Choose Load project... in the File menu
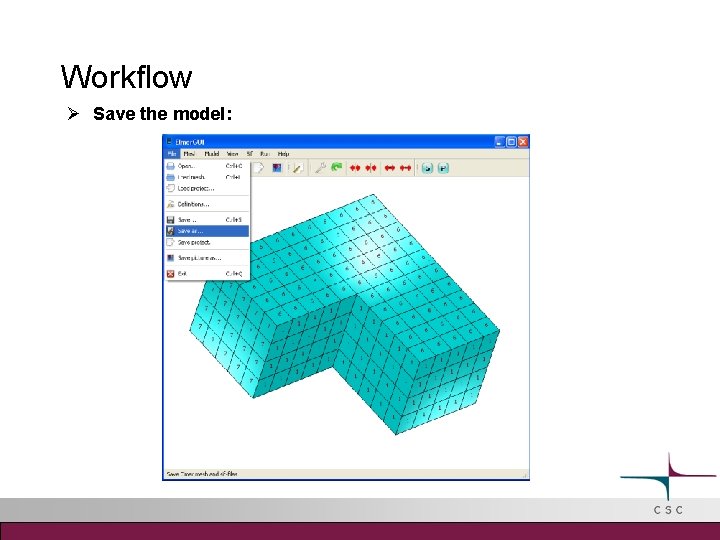The width and height of the screenshot is (720, 540). (207, 188)
